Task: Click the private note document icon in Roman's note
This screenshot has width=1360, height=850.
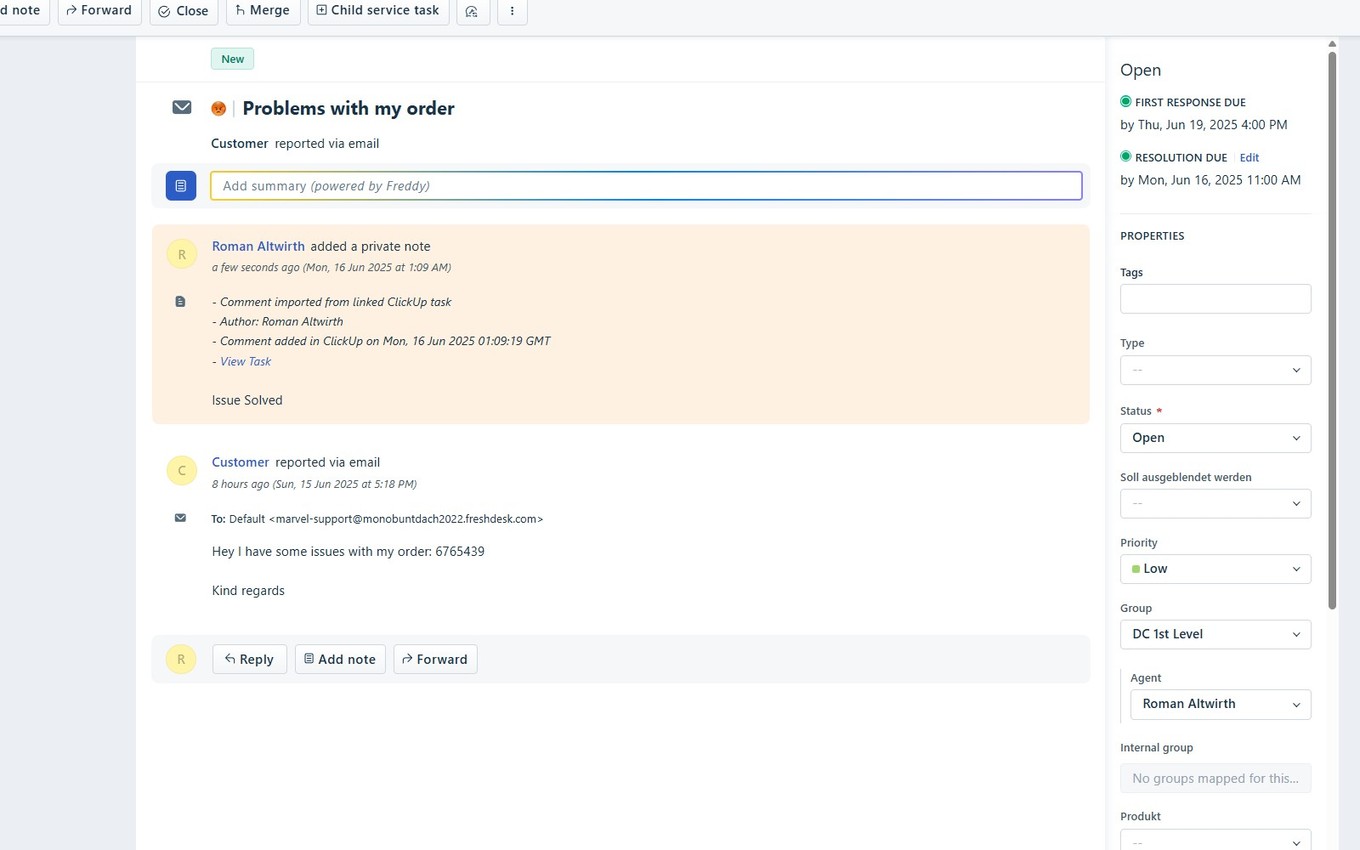Action: point(181,301)
